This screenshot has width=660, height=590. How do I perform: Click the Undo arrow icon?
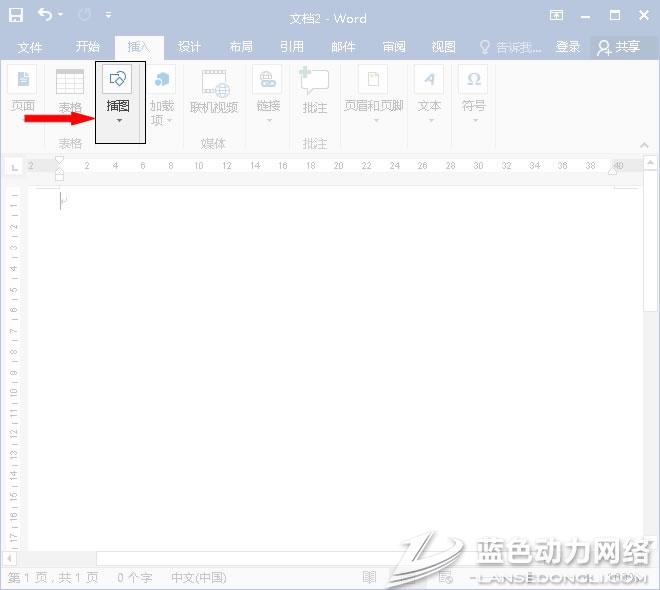point(45,16)
